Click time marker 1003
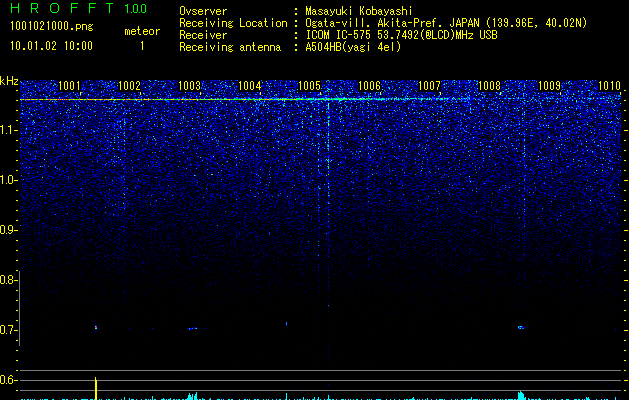Image resolution: width=629 pixels, height=400 pixels. tap(189, 85)
